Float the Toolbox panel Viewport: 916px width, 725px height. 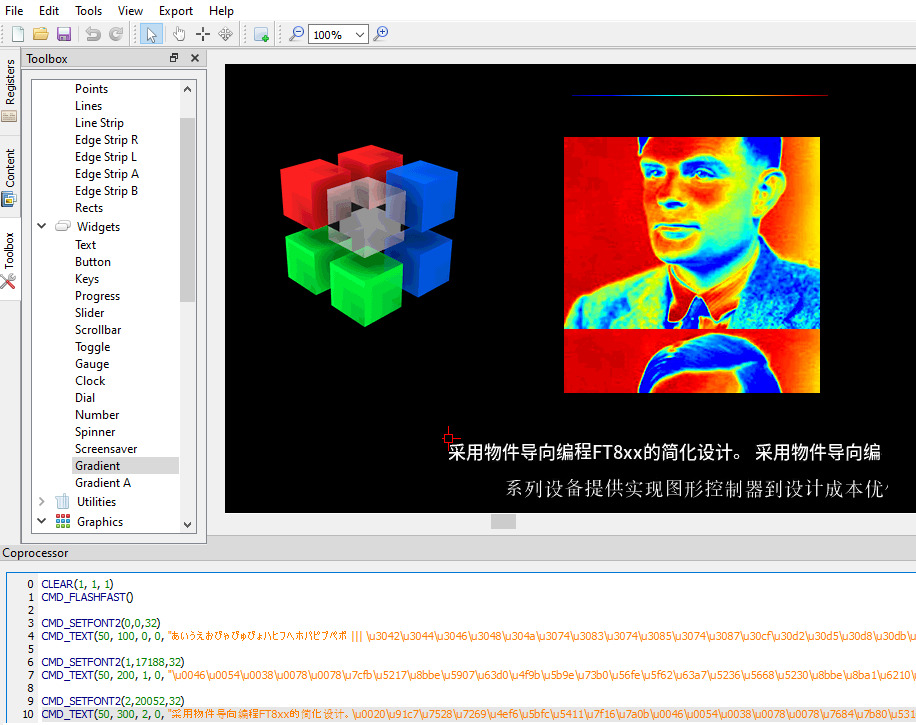pyautogui.click(x=174, y=58)
